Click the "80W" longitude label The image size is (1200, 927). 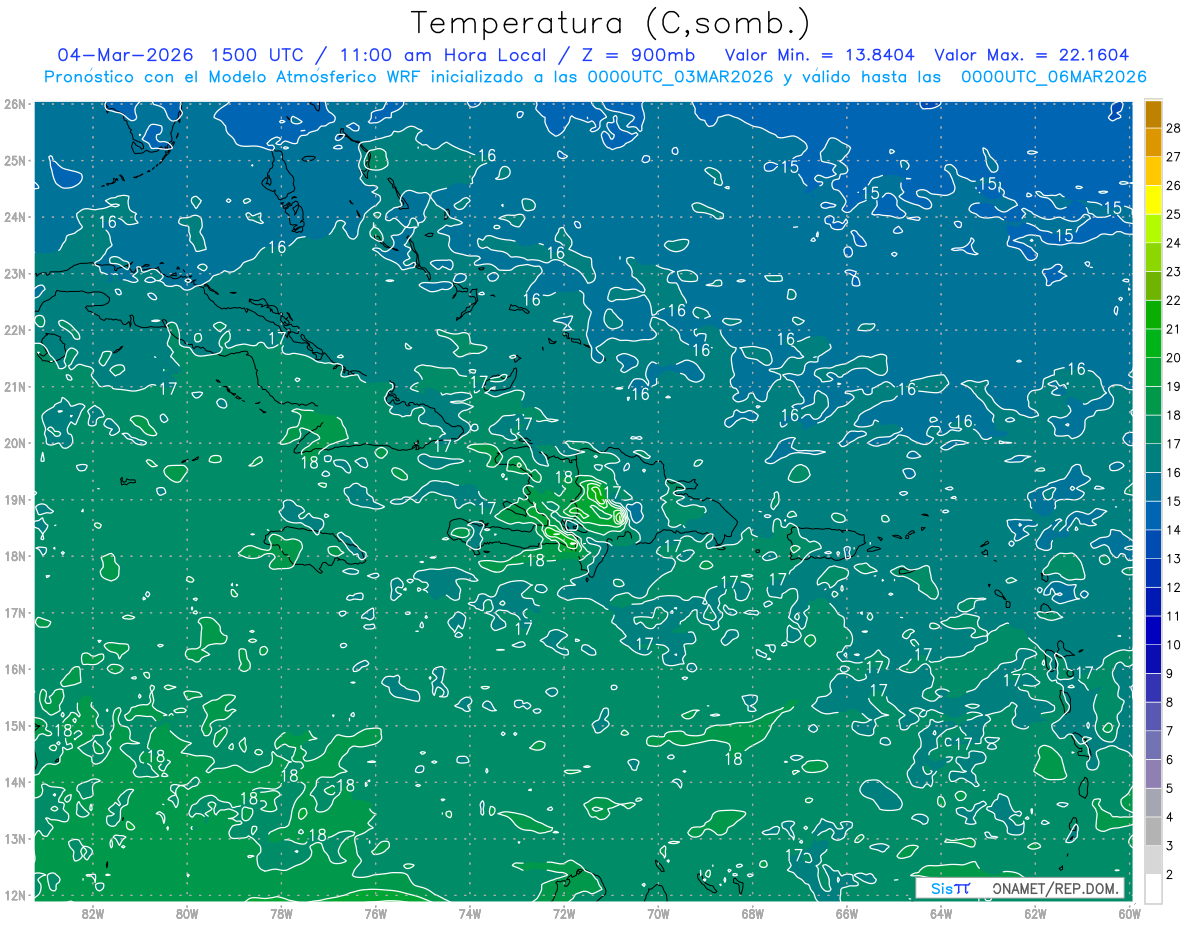(x=187, y=913)
